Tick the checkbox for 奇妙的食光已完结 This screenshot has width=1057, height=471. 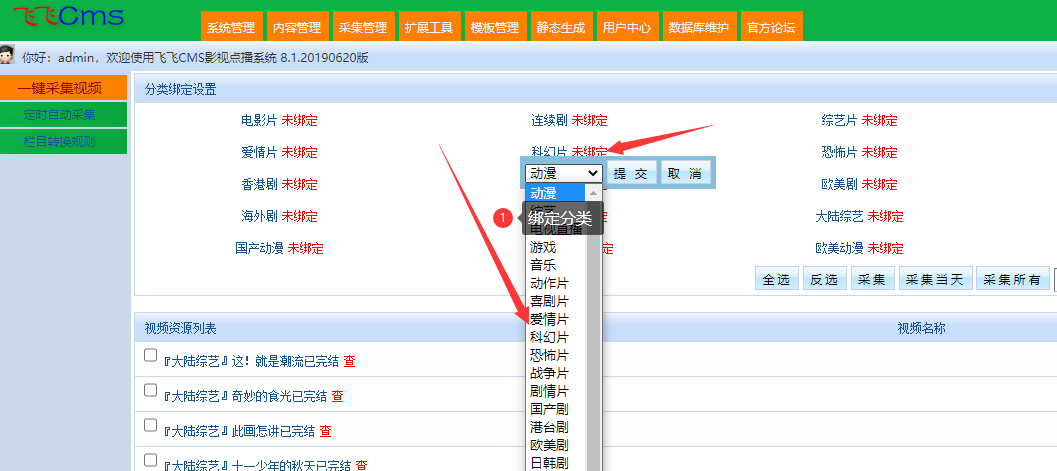pyautogui.click(x=150, y=391)
